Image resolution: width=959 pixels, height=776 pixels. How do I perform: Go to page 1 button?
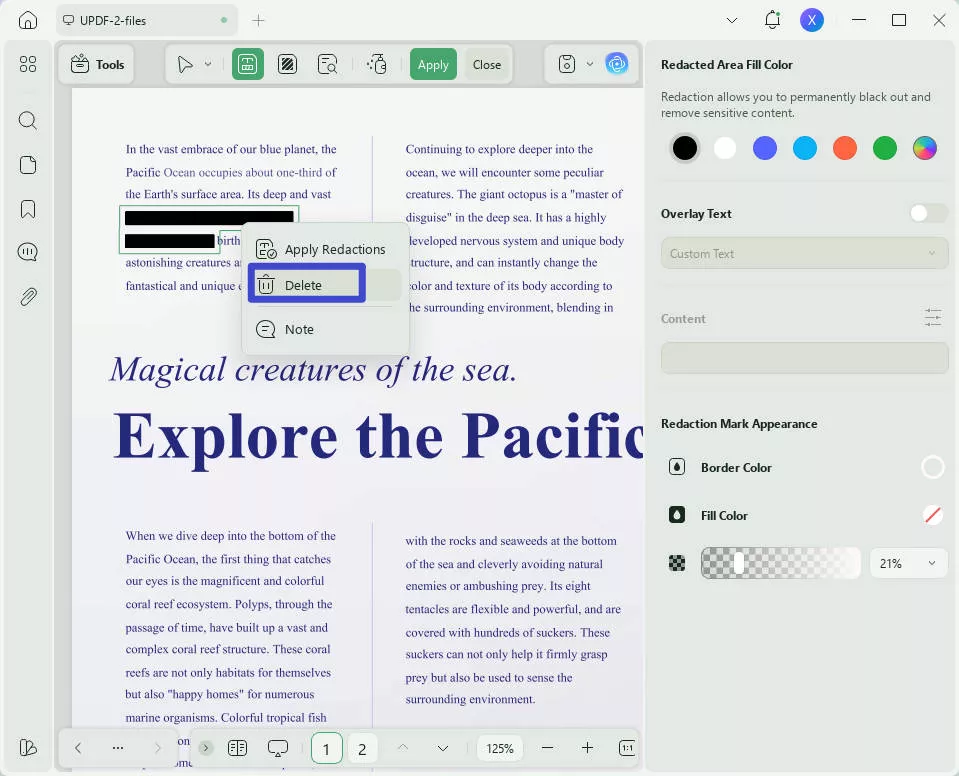coord(327,748)
